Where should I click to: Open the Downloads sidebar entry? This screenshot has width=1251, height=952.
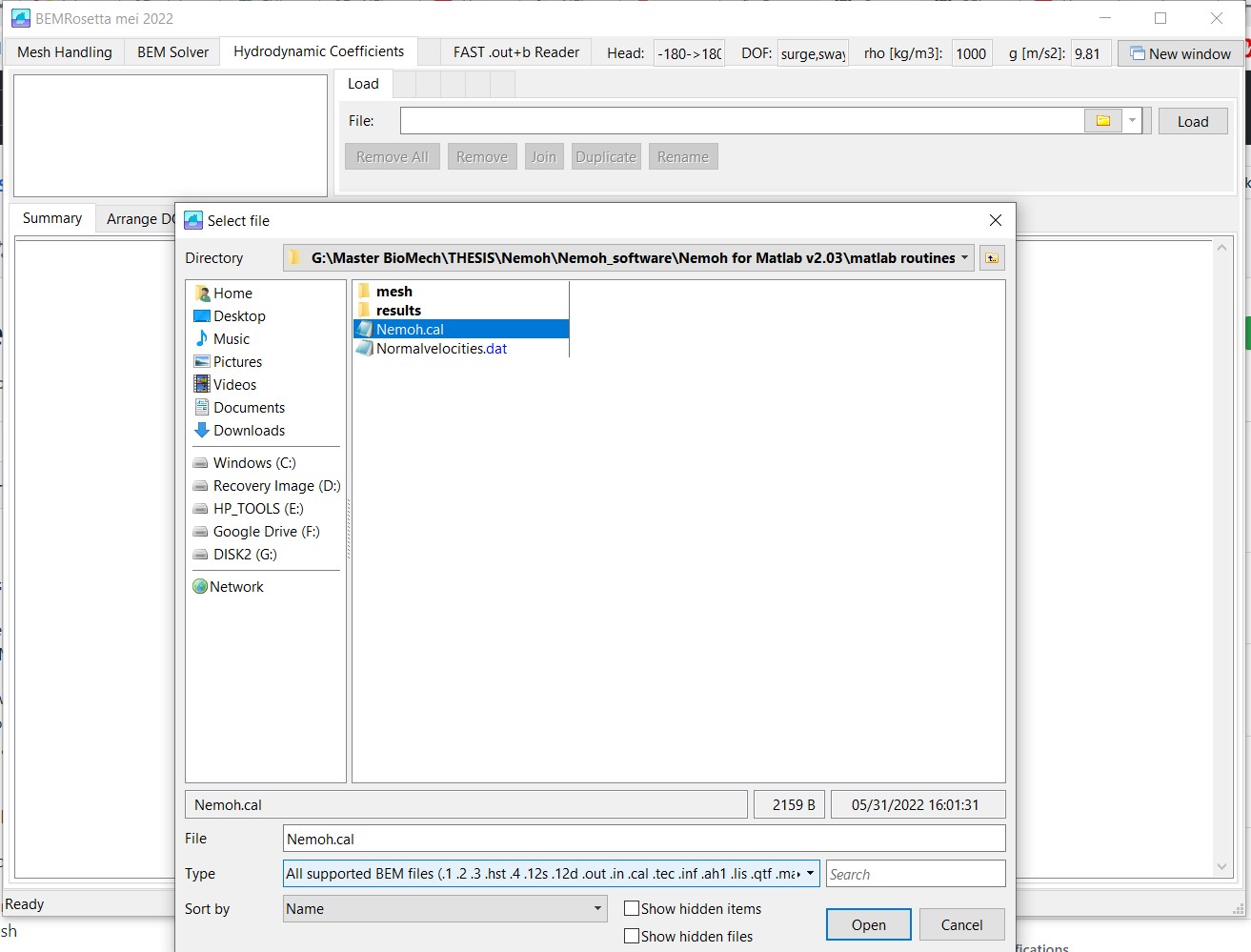coord(248,430)
